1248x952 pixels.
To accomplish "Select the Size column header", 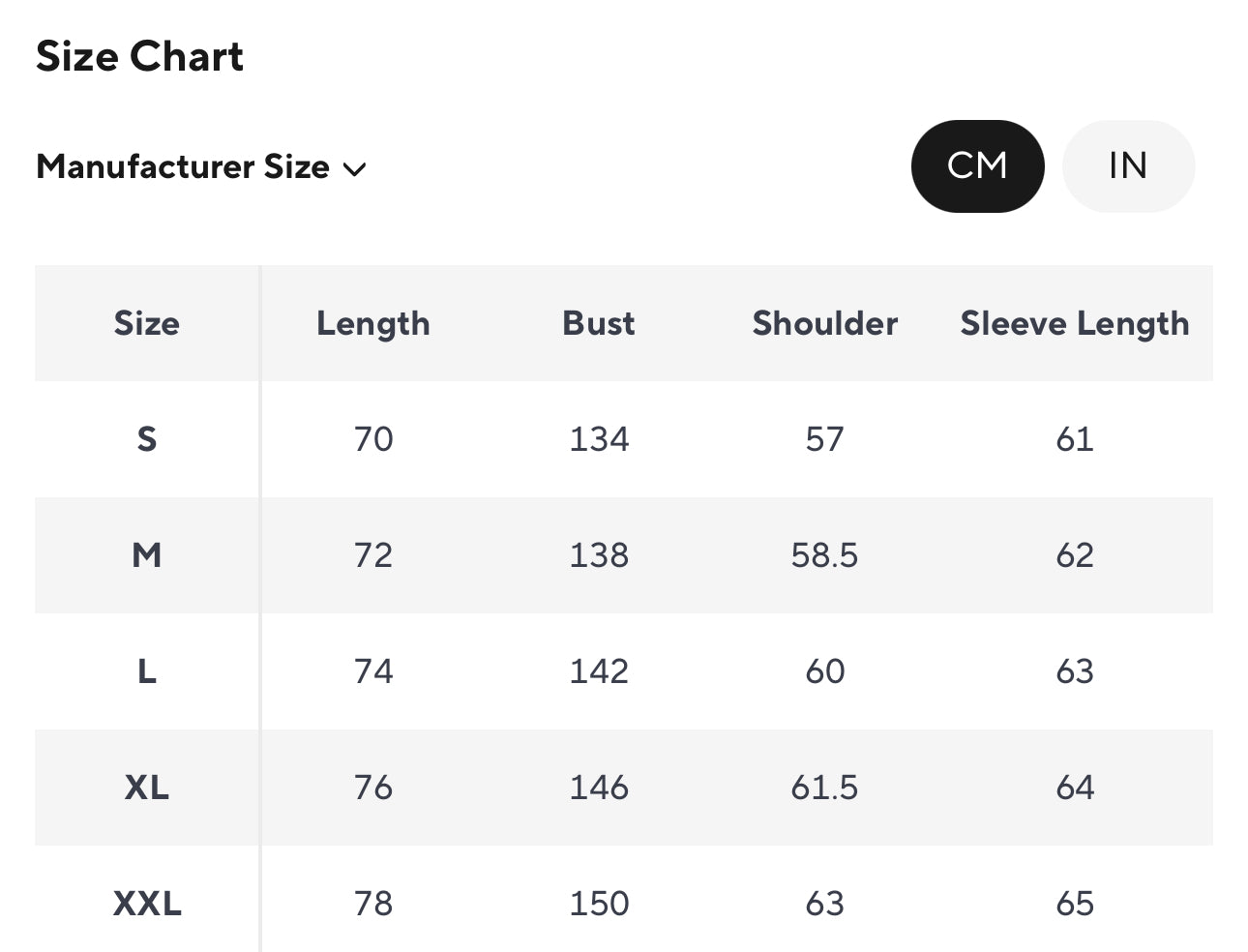I will pyautogui.click(x=146, y=323).
